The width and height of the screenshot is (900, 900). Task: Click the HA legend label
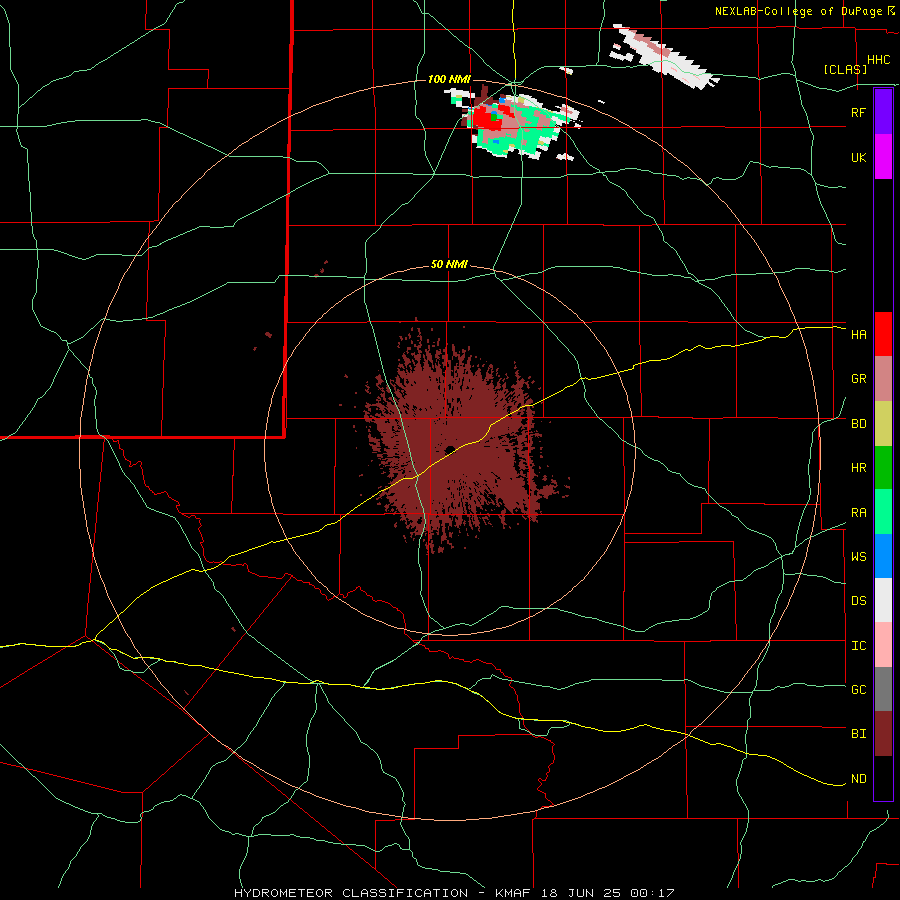(858, 335)
